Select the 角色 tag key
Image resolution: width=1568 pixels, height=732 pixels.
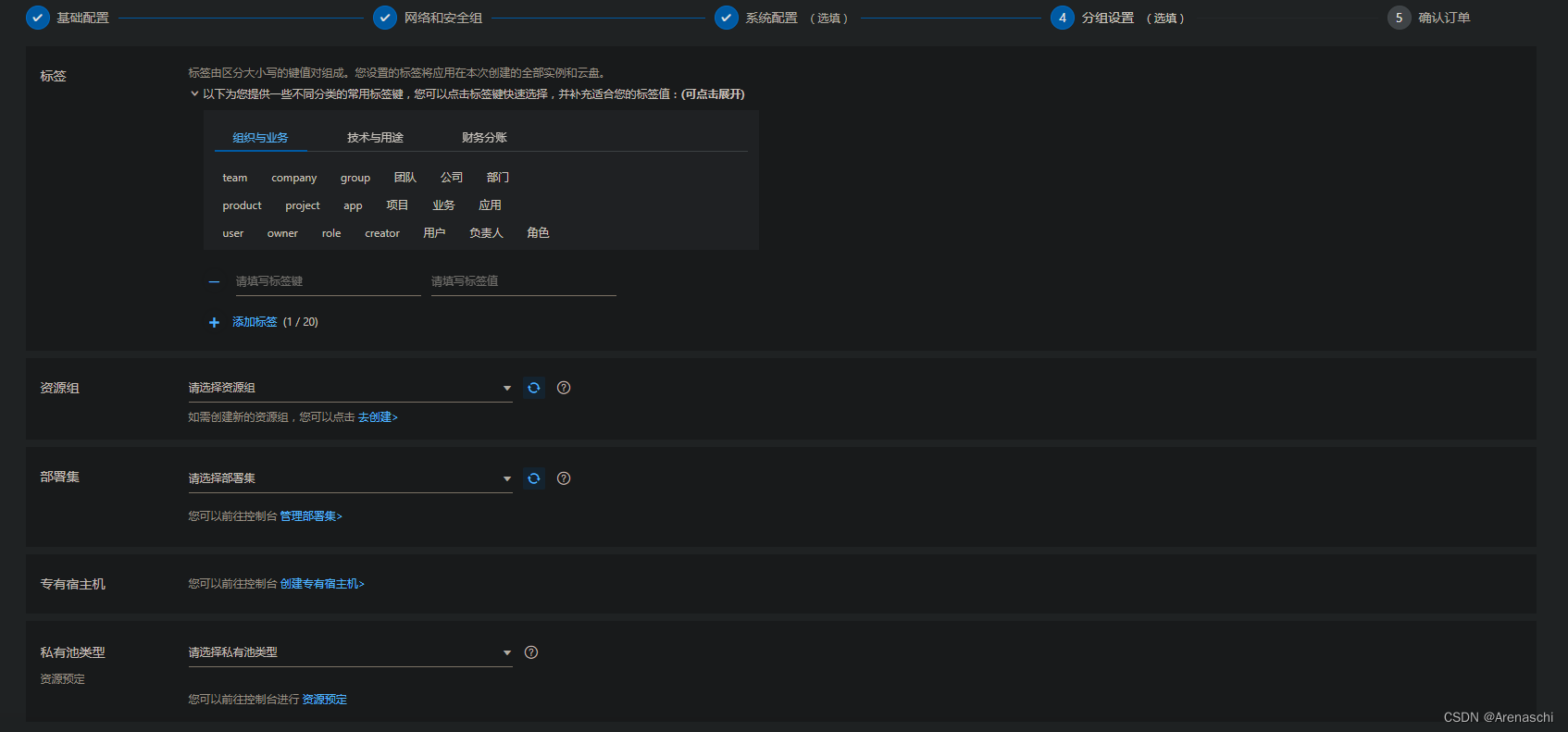538,233
